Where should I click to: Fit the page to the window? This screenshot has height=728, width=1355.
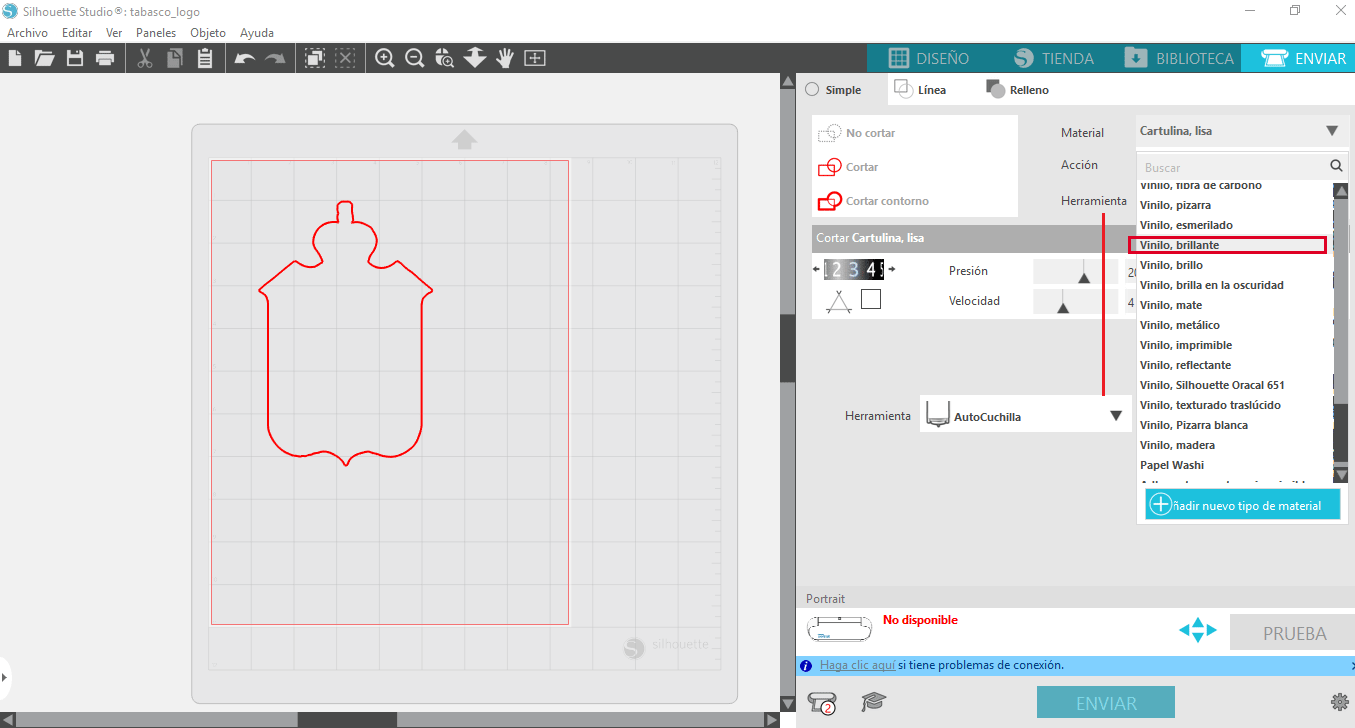pyautogui.click(x=535, y=58)
